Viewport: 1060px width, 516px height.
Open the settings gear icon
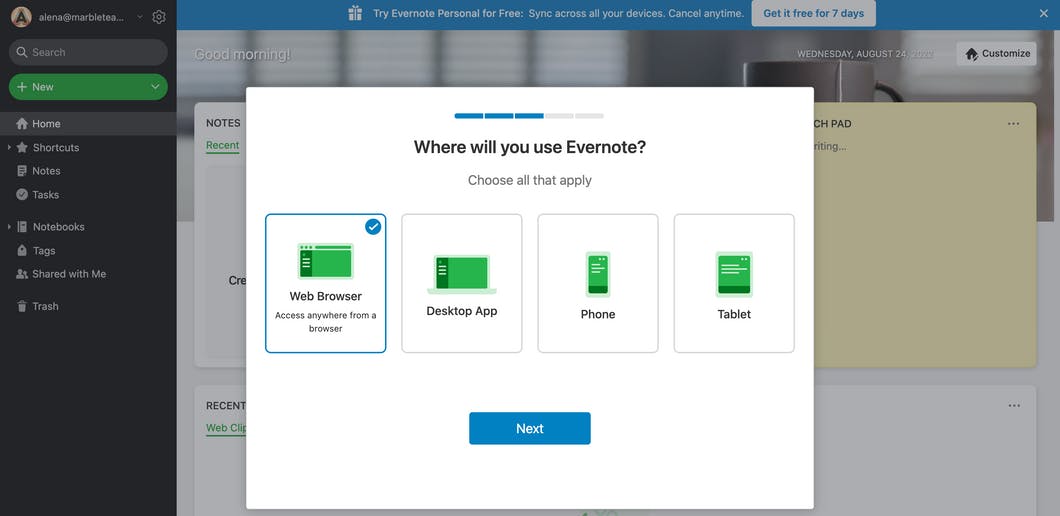[159, 17]
